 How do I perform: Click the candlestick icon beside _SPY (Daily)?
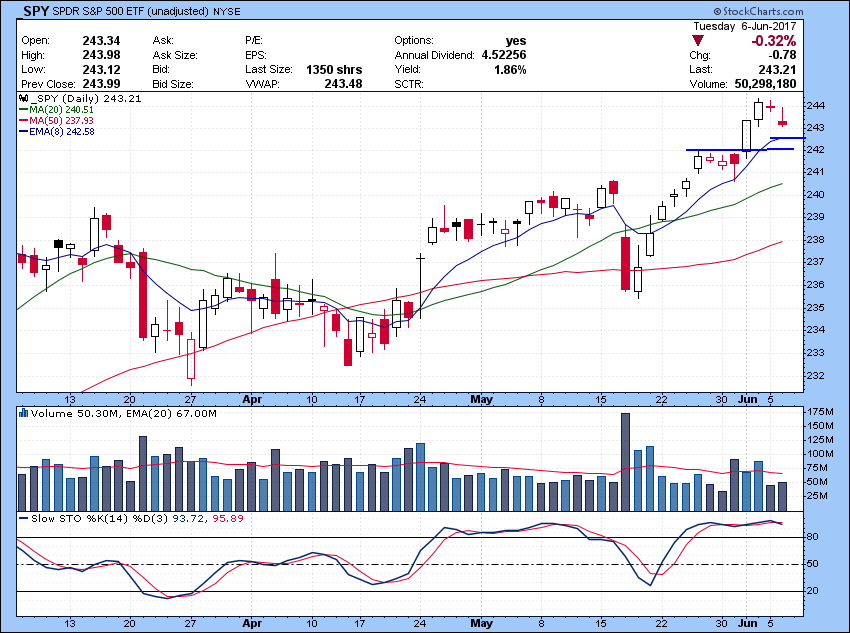[x=23, y=99]
